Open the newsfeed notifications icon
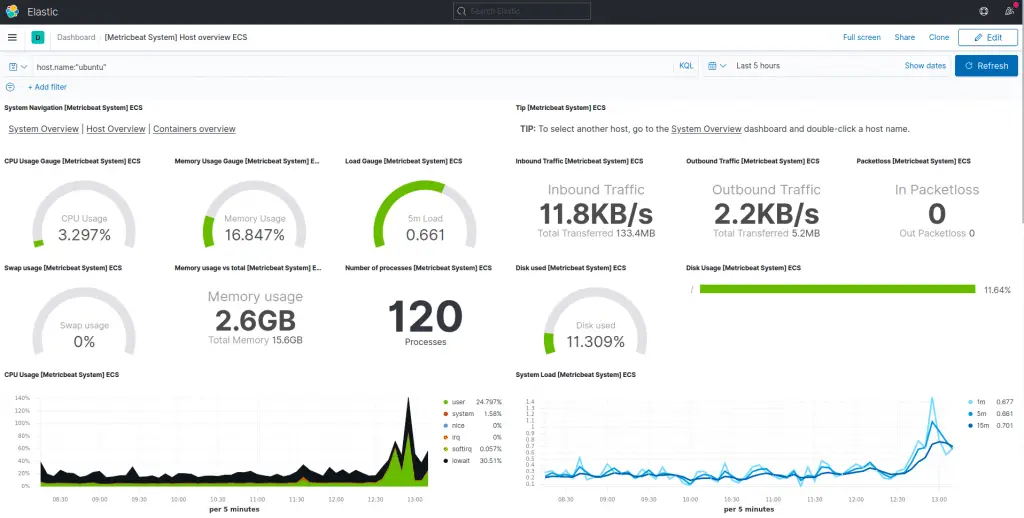 click(x=1011, y=10)
